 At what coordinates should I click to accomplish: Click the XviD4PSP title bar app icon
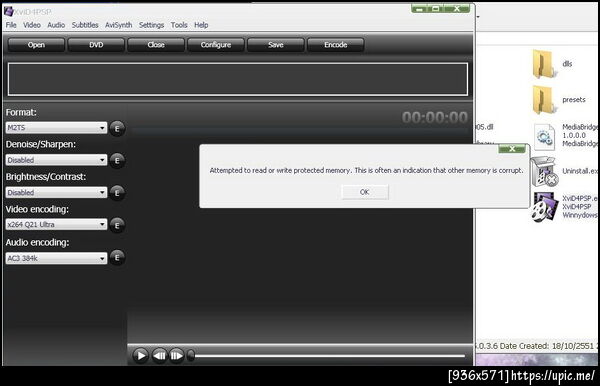[8, 11]
